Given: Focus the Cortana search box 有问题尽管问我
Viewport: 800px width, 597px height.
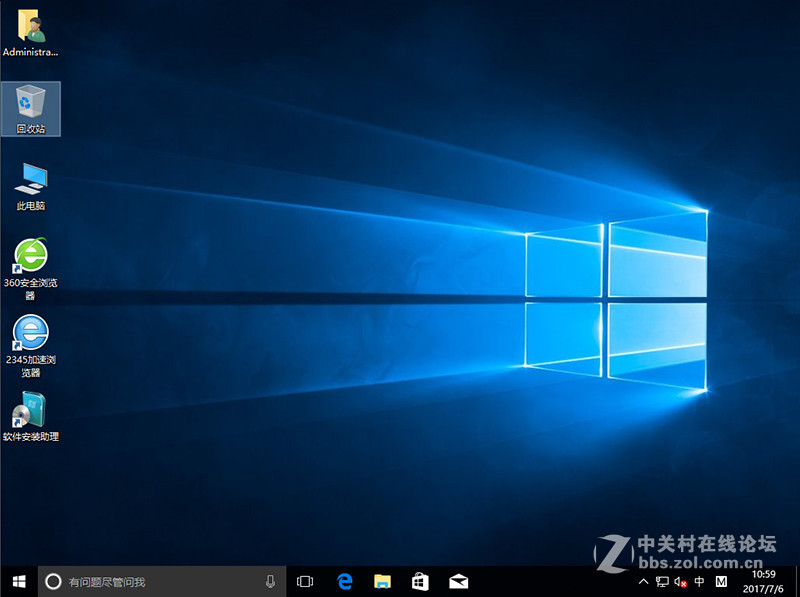Looking at the screenshot, I should pyautogui.click(x=162, y=581).
